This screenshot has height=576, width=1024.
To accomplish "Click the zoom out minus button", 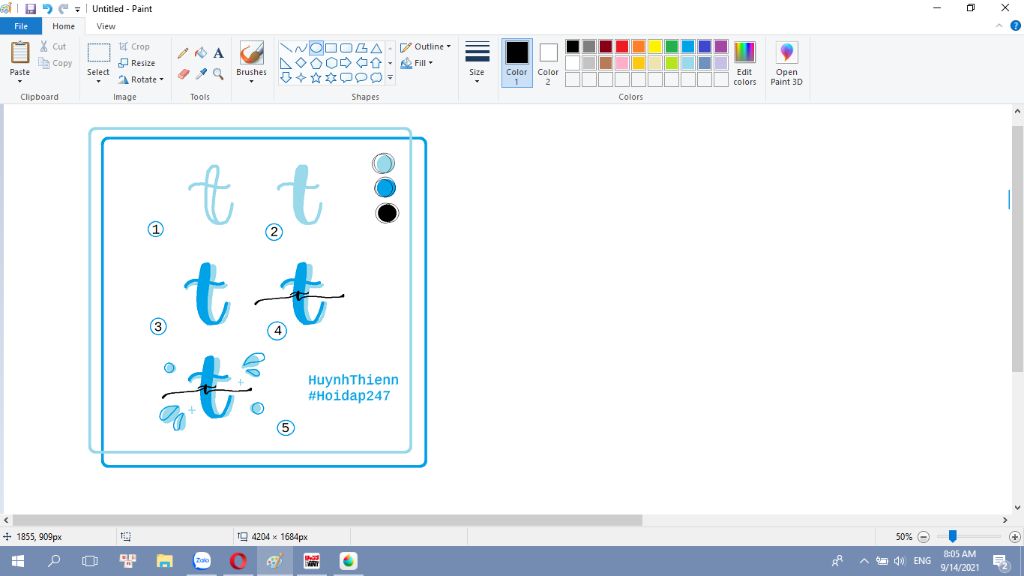I will [923, 537].
